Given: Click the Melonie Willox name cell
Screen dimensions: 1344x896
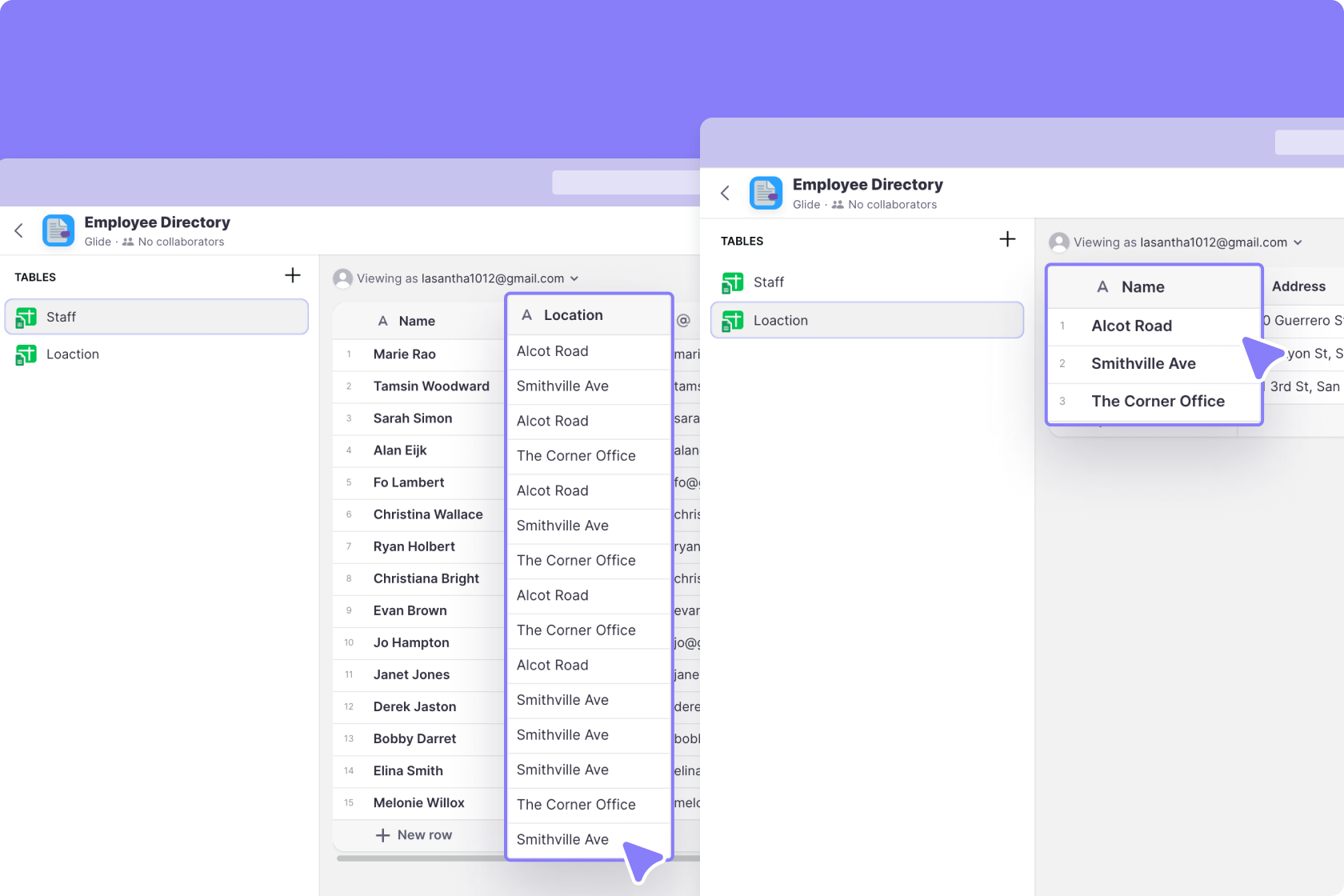Looking at the screenshot, I should pyautogui.click(x=418, y=803).
